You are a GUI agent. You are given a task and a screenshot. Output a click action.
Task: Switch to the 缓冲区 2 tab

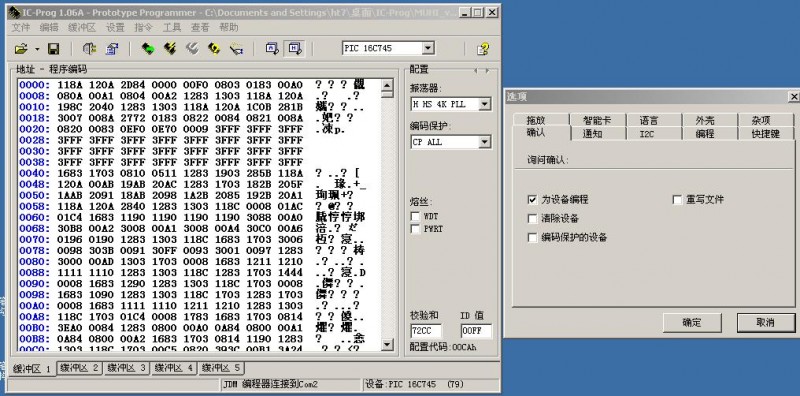pos(79,367)
